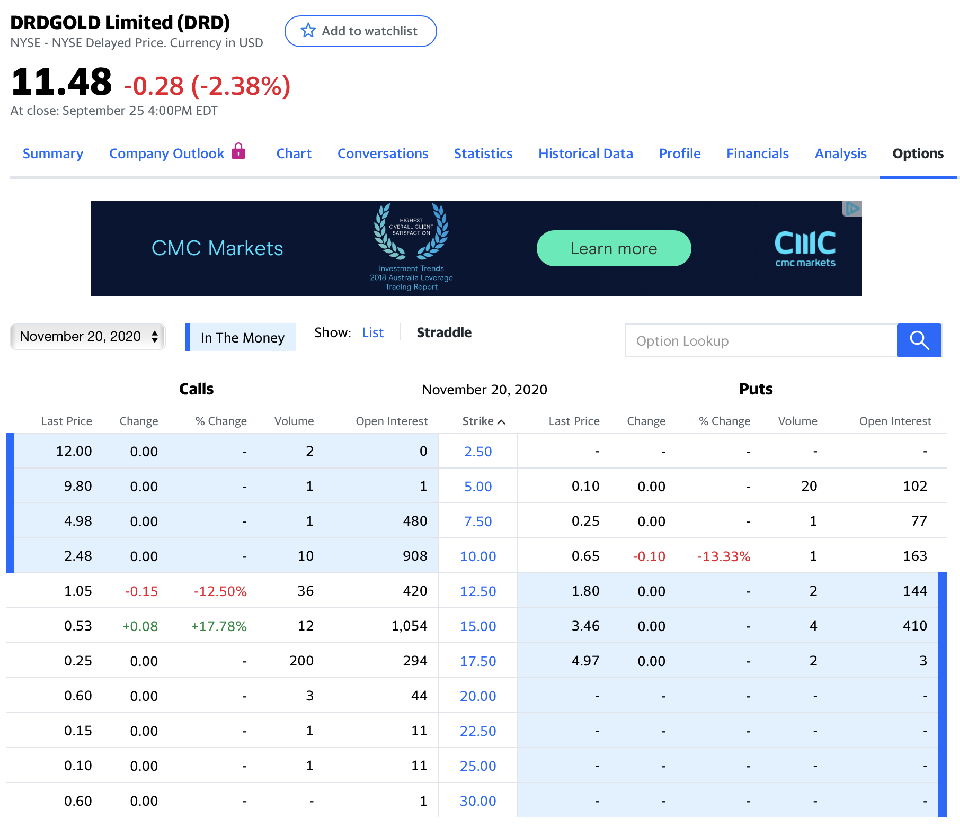Sort by the Strike column arrow

[501, 422]
